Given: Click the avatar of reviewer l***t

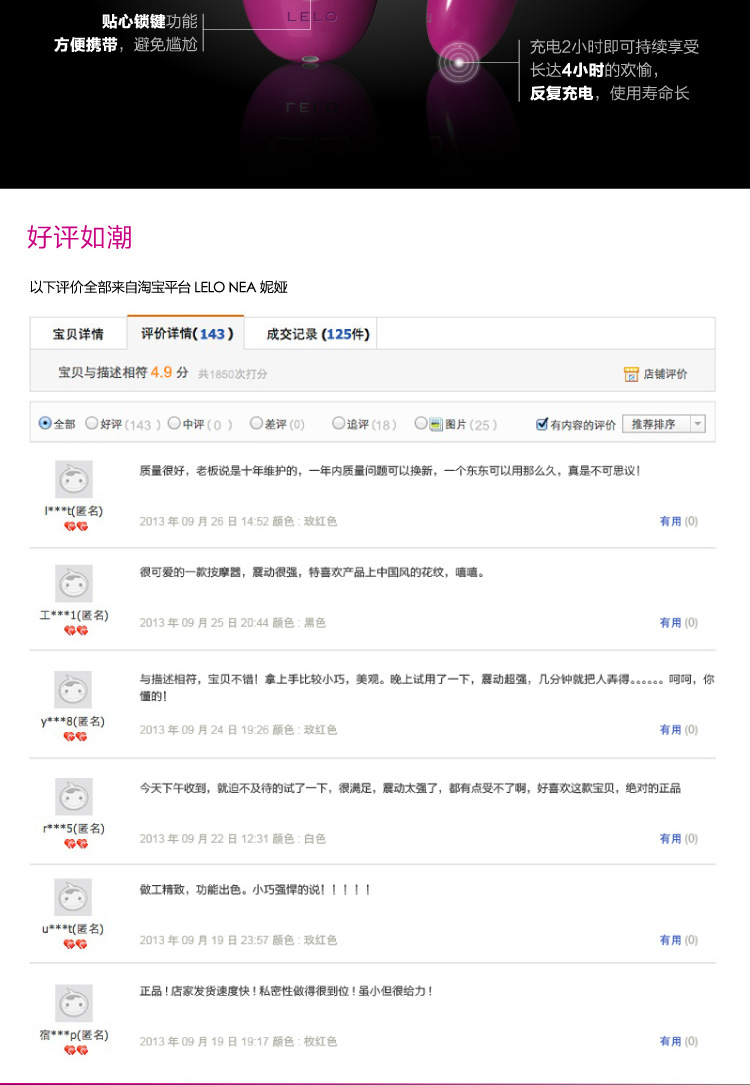Looking at the screenshot, I should (x=73, y=479).
